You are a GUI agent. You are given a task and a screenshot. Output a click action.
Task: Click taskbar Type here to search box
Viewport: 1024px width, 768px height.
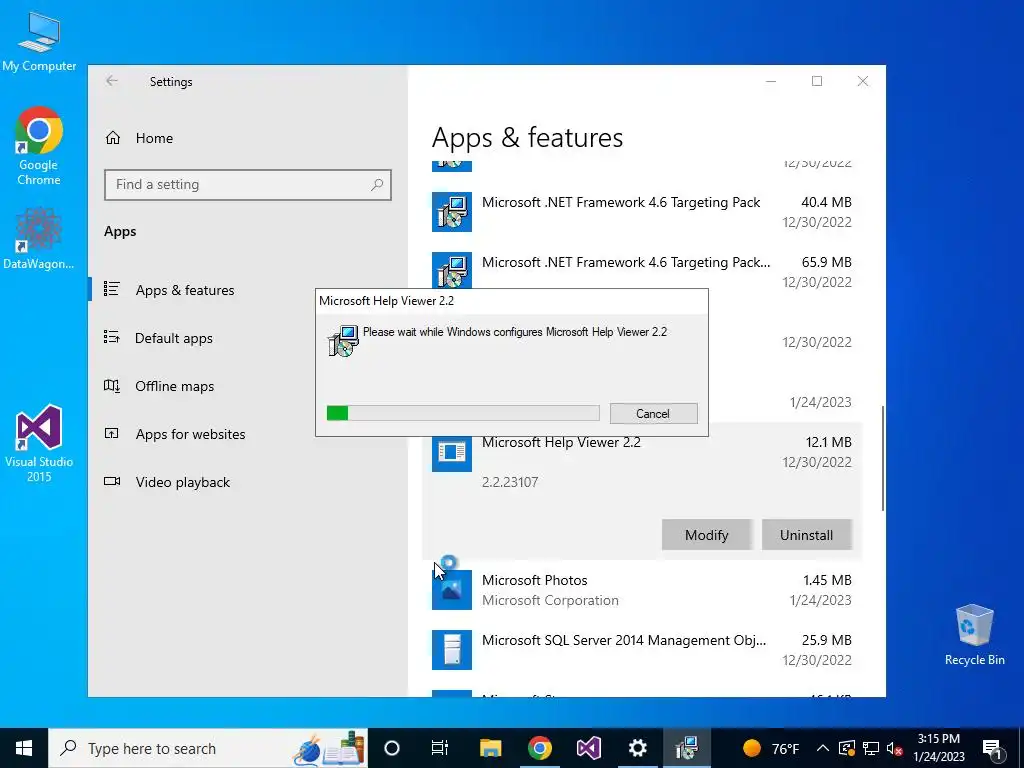click(x=208, y=748)
